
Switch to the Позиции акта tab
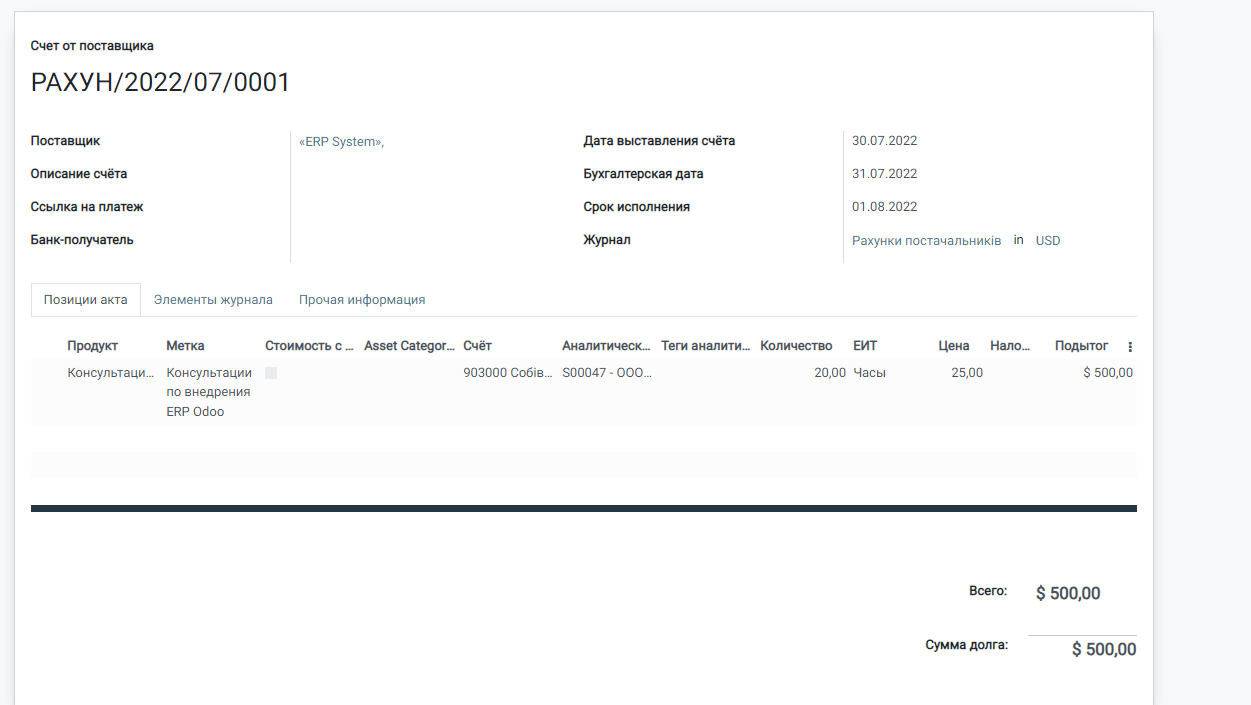85,299
